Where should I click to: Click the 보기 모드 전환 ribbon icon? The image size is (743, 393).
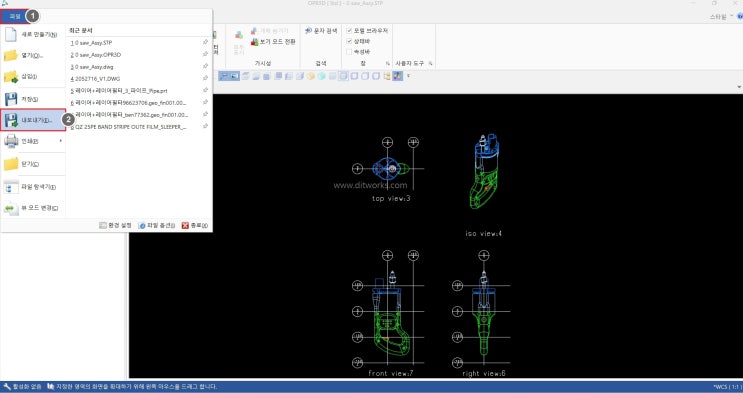point(254,42)
